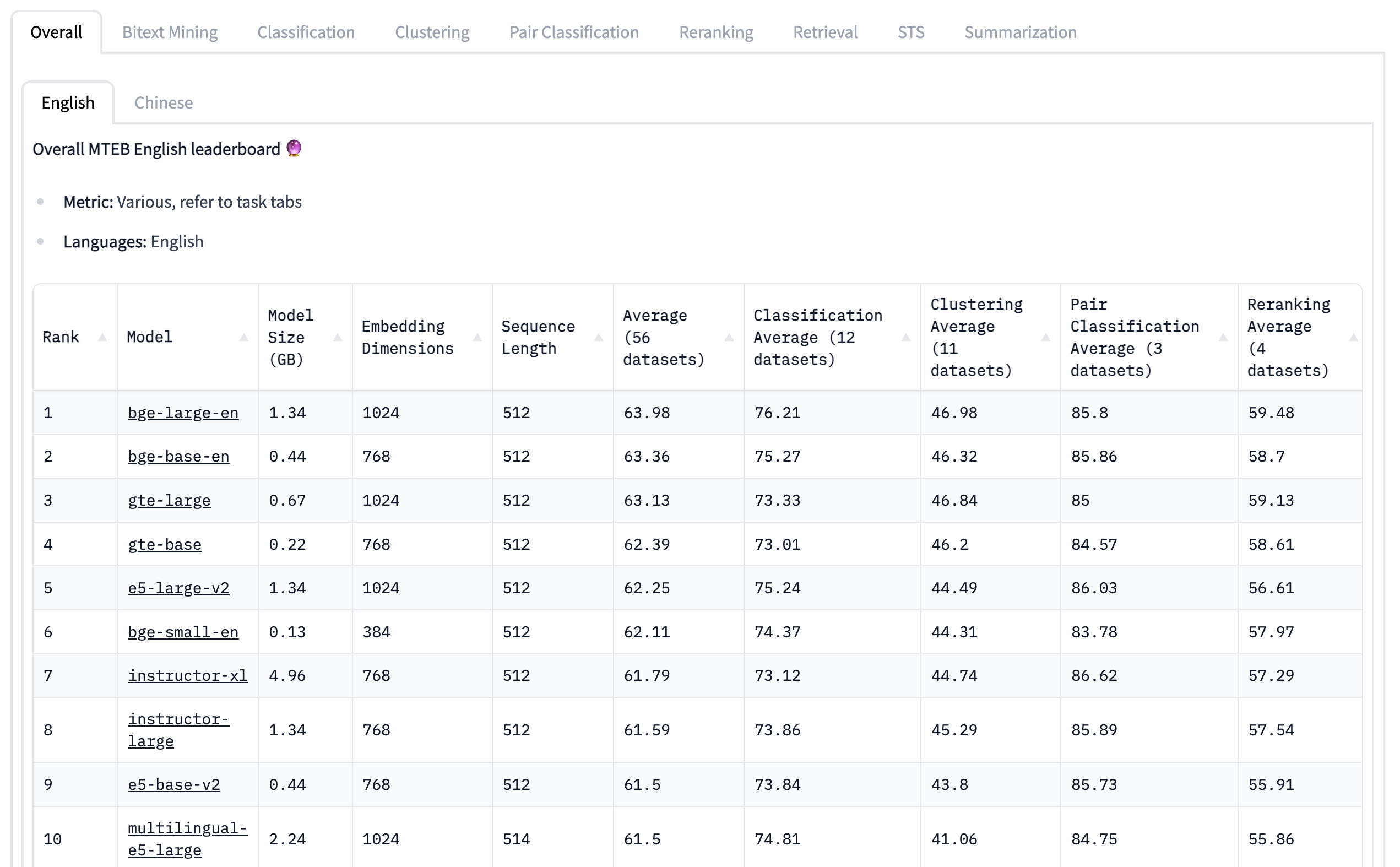Open the bge-base-en model link
Screen dimensions: 1400x867
(178, 457)
